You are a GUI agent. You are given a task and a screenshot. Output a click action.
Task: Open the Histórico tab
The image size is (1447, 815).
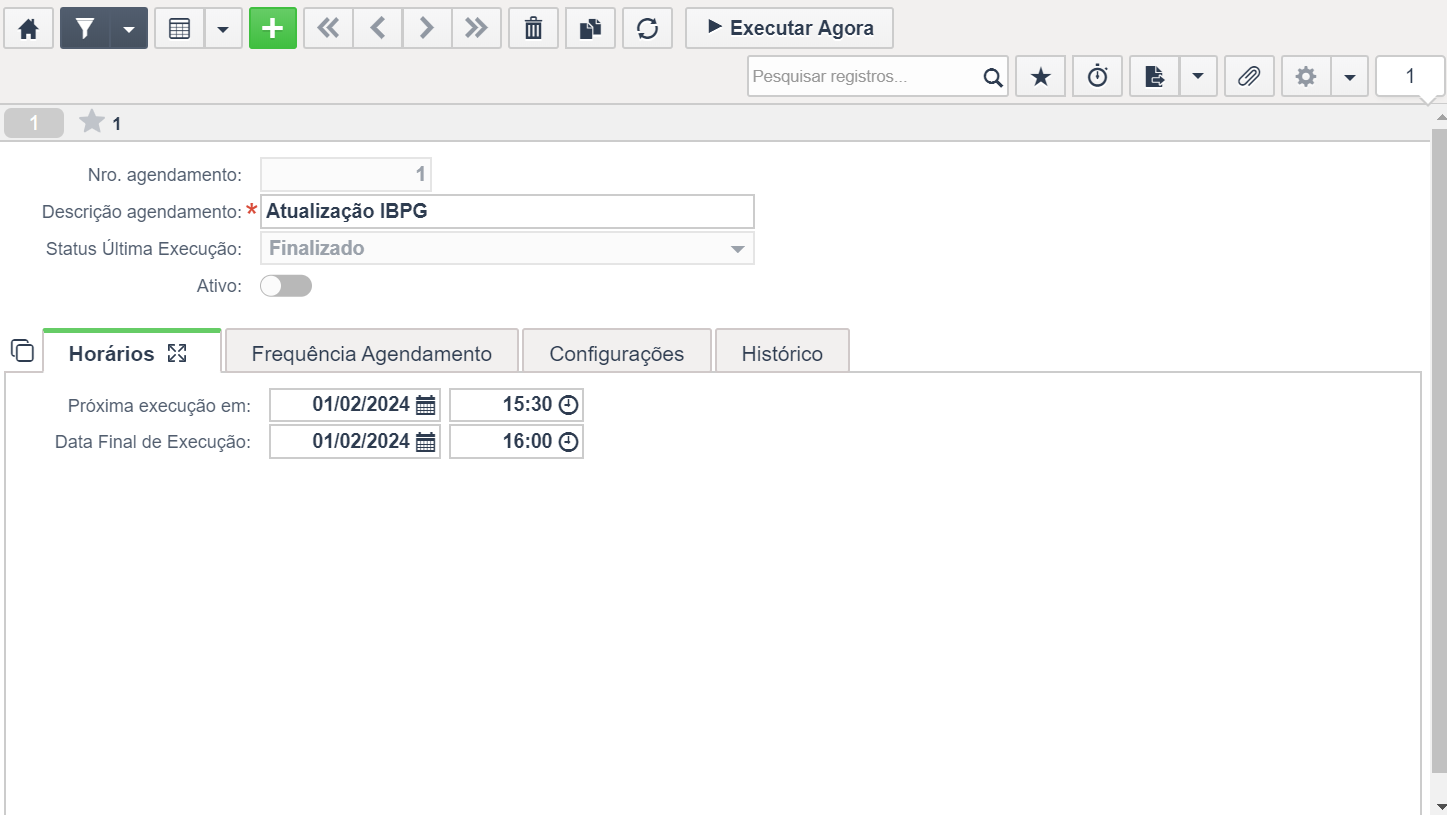click(782, 352)
